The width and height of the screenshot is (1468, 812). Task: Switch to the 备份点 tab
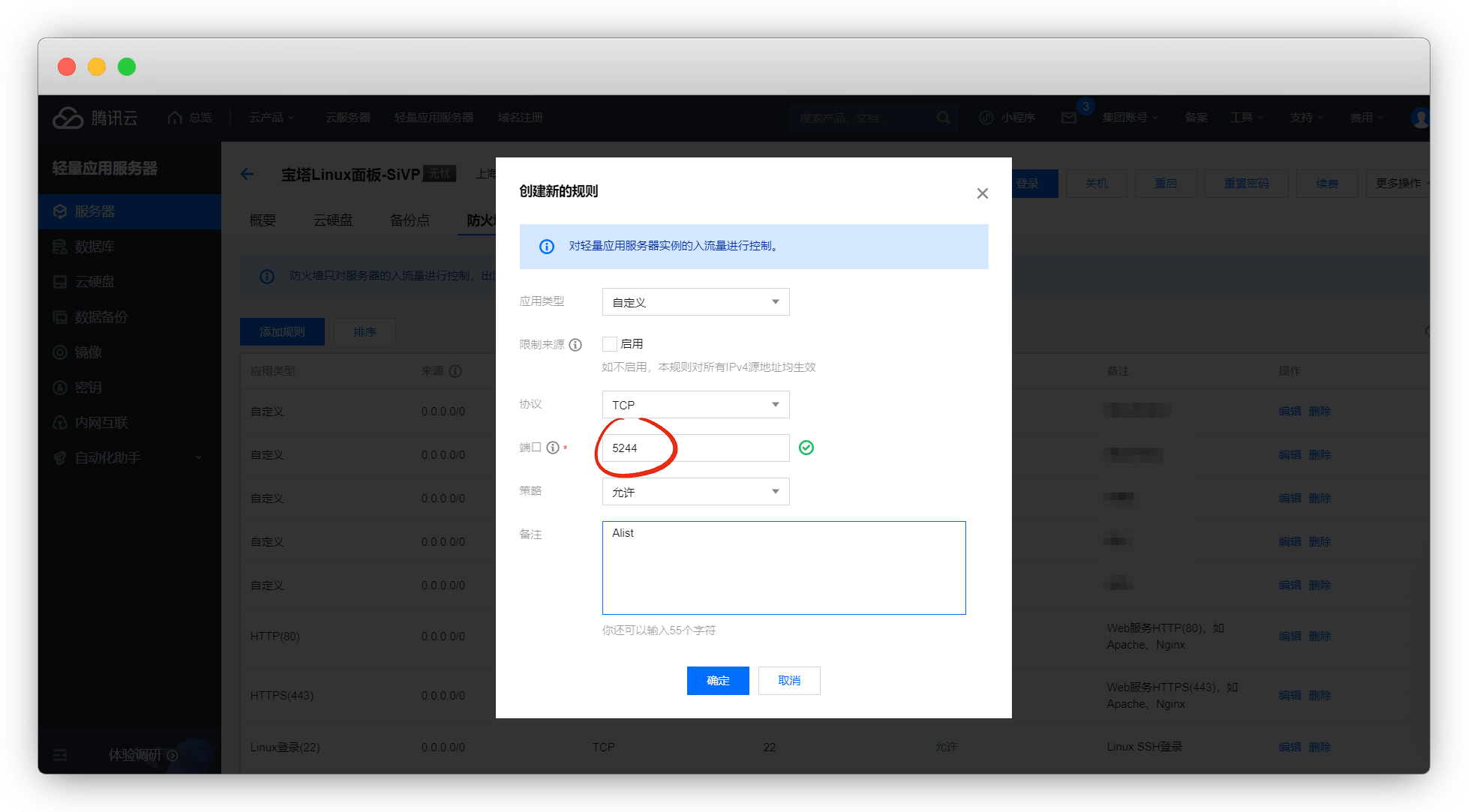tap(410, 220)
